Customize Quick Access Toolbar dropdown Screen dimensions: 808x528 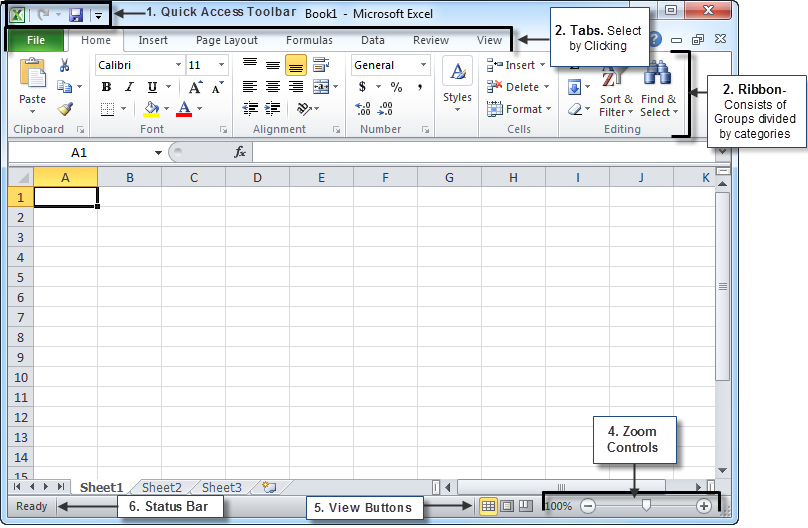(x=98, y=15)
